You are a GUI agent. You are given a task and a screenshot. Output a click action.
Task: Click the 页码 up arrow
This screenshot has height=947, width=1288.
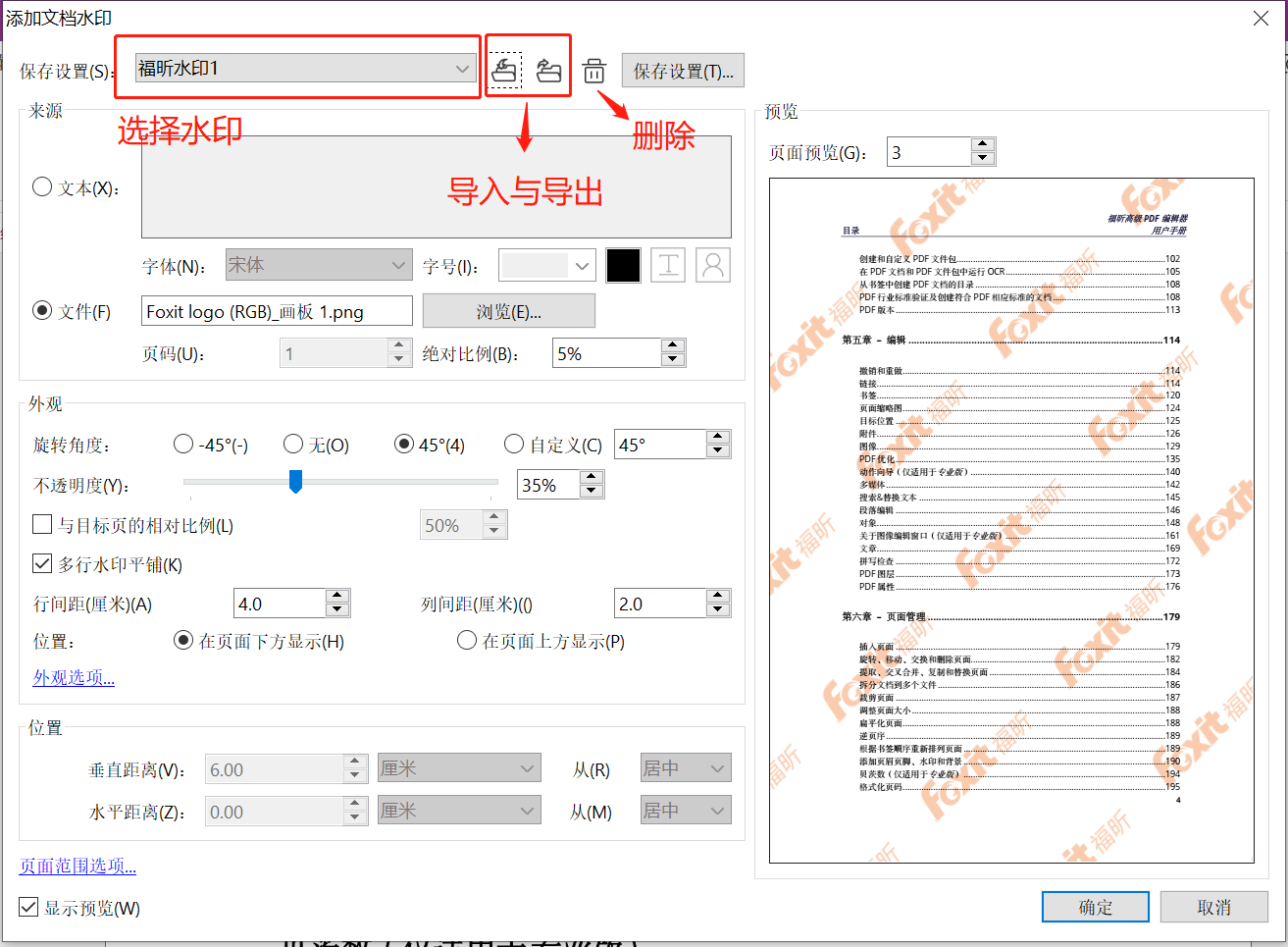[x=399, y=345]
